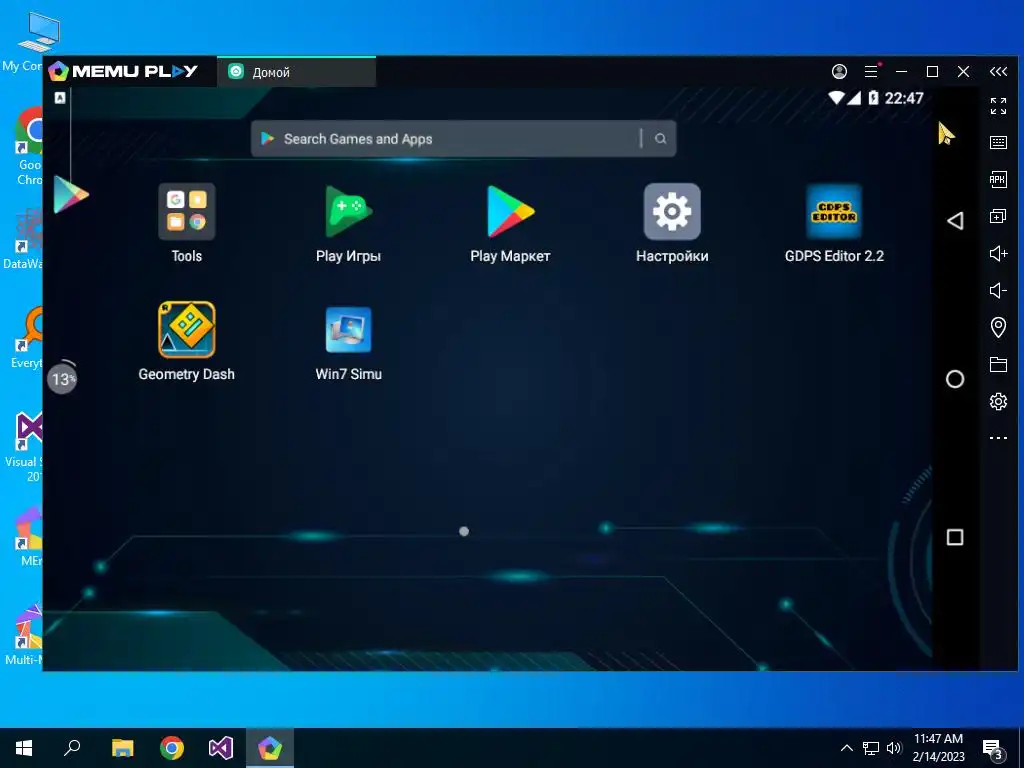Image resolution: width=1024 pixels, height=768 pixels.
Task: Click search magnifier in search bar
Action: click(x=660, y=138)
